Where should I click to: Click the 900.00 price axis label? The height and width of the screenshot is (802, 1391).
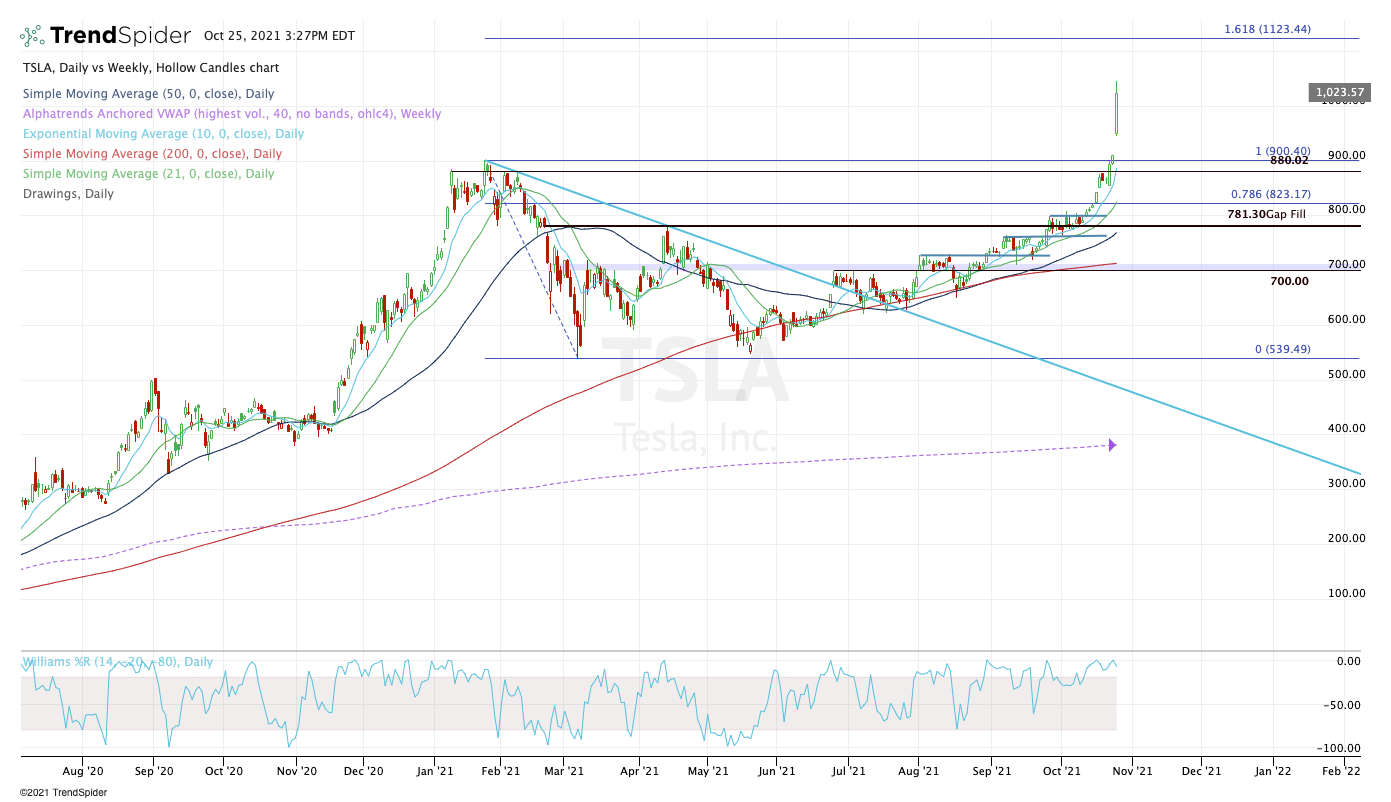tap(1346, 155)
